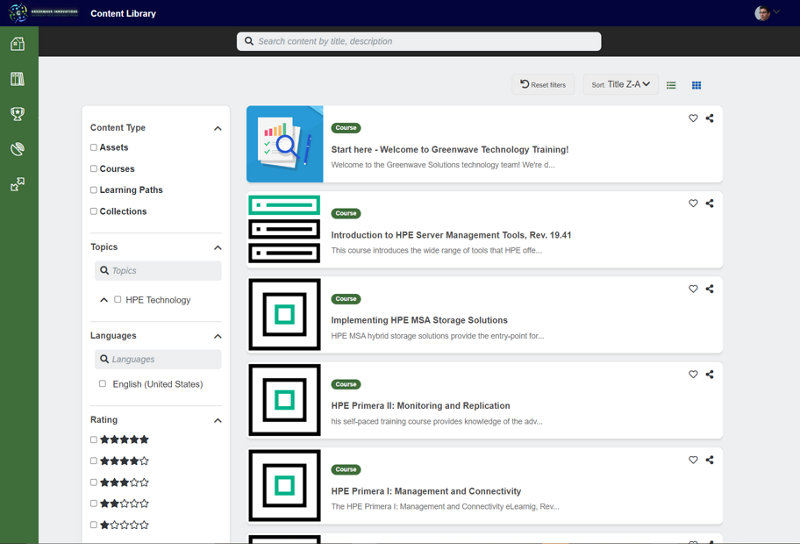
Task: Check the Learning Paths content type
Action: tap(93, 190)
